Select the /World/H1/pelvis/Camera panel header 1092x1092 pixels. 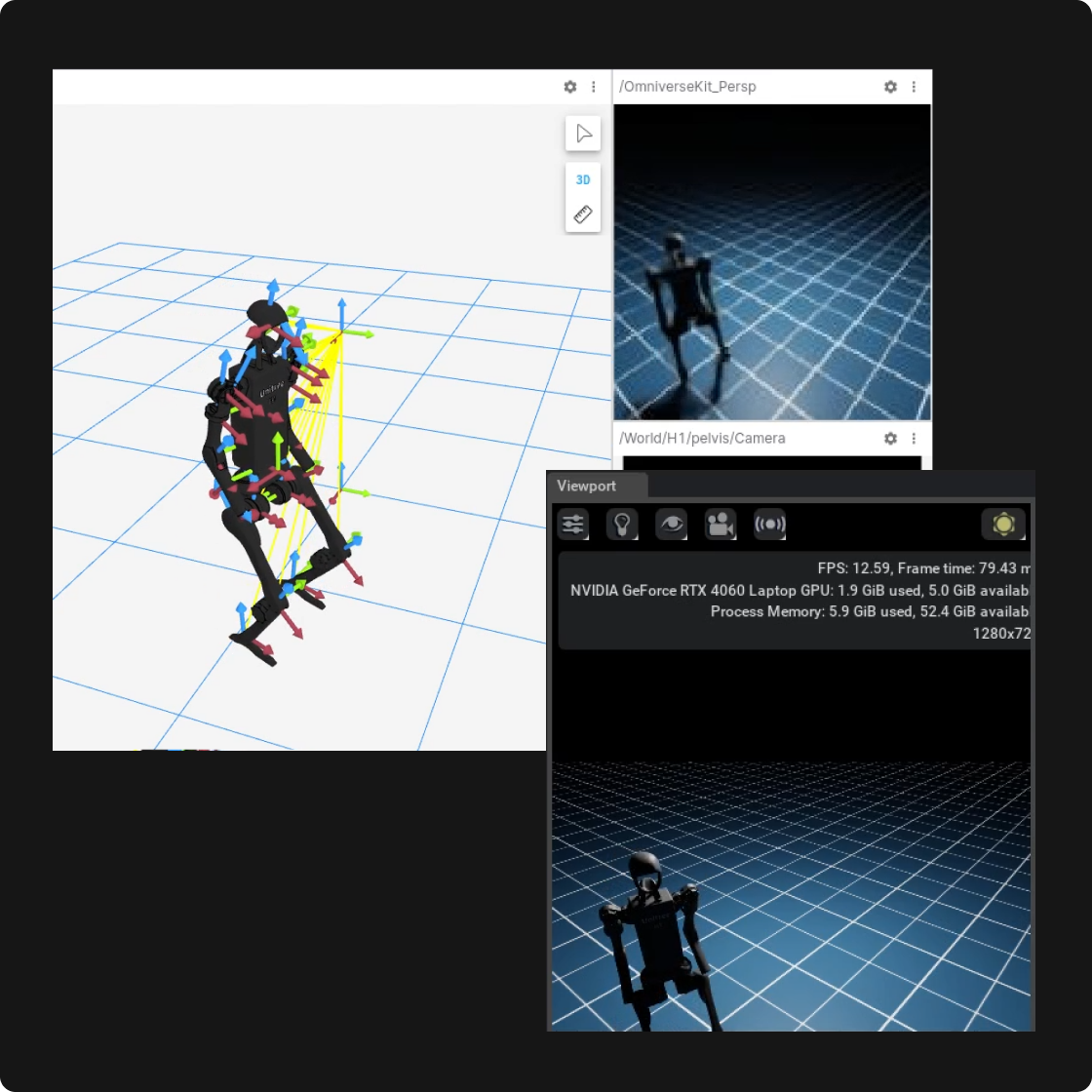pos(702,439)
